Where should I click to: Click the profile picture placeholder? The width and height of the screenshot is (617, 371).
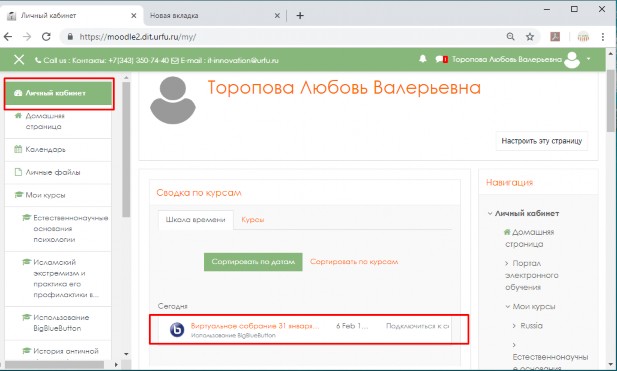[x=173, y=100]
